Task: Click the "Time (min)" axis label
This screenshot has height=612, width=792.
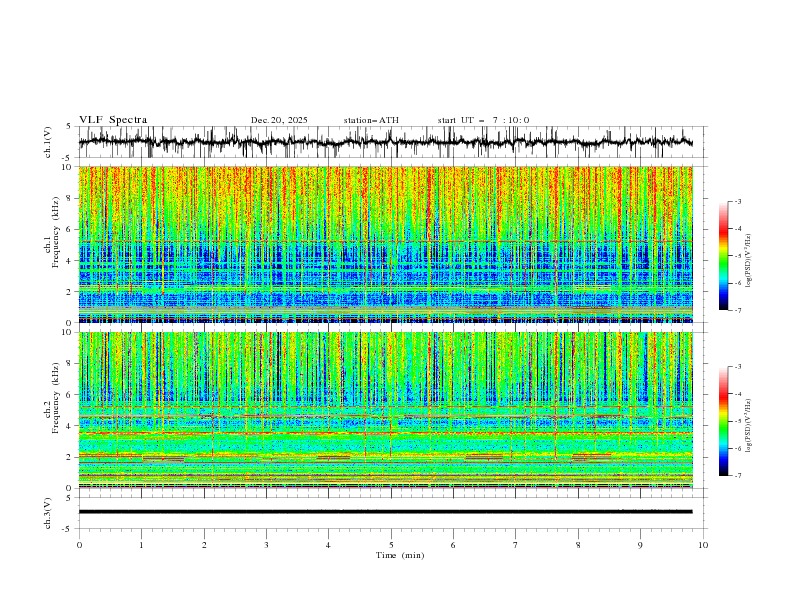Action: (400, 555)
